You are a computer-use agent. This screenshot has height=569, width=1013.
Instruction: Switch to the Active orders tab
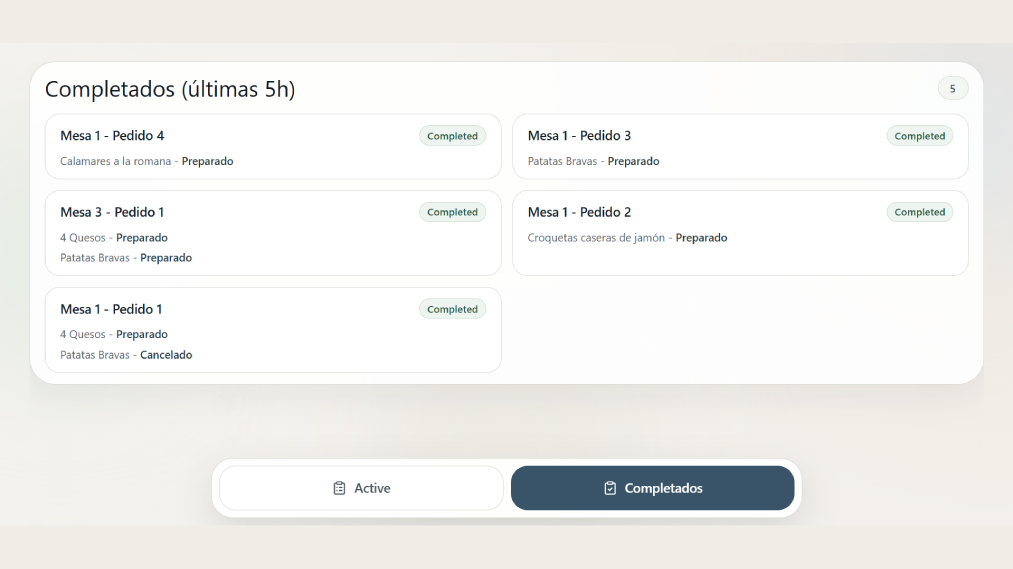click(x=361, y=488)
